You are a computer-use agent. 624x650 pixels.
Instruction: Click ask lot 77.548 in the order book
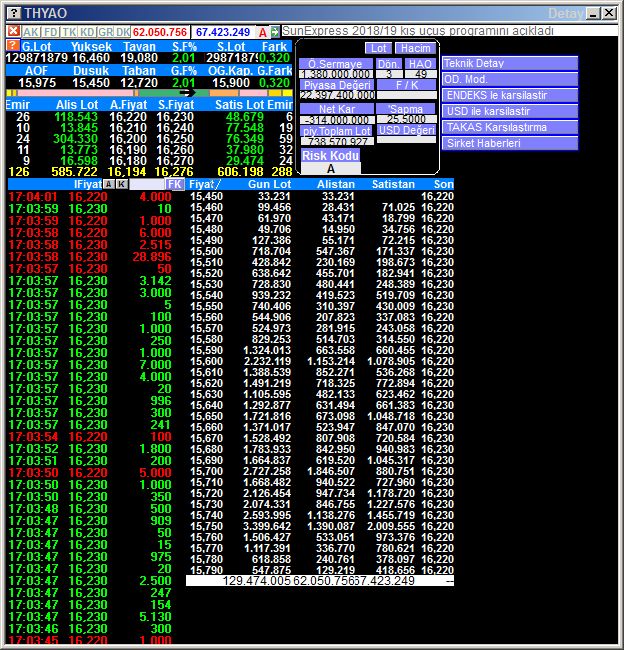[x=245, y=128]
